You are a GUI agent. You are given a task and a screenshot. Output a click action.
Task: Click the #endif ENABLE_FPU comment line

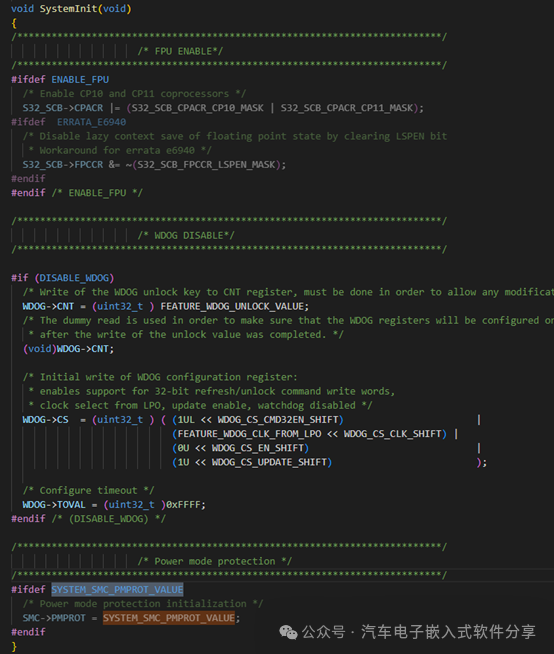coord(77,193)
